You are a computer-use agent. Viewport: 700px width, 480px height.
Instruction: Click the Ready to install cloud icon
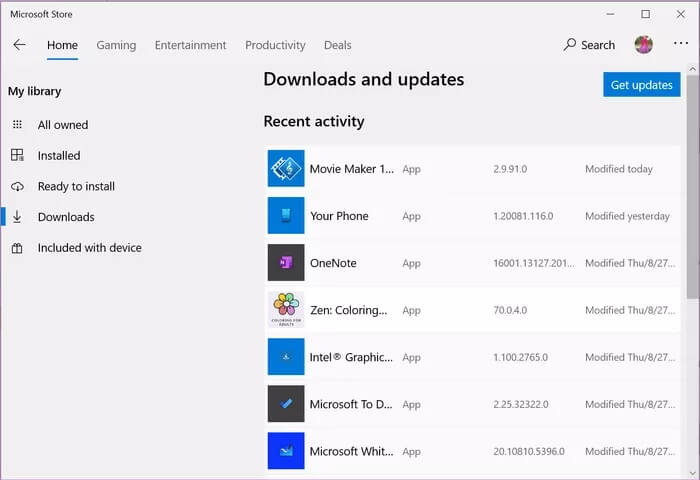pos(17,186)
